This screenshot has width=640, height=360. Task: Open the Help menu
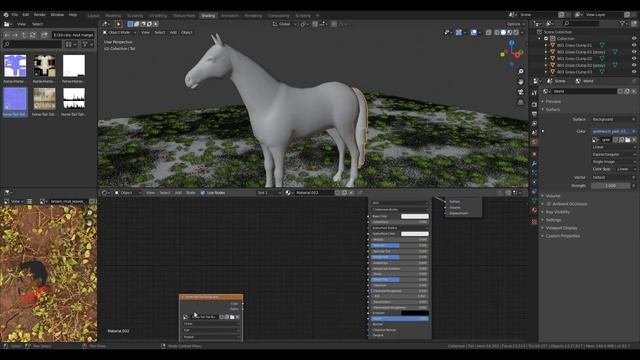[x=73, y=15]
